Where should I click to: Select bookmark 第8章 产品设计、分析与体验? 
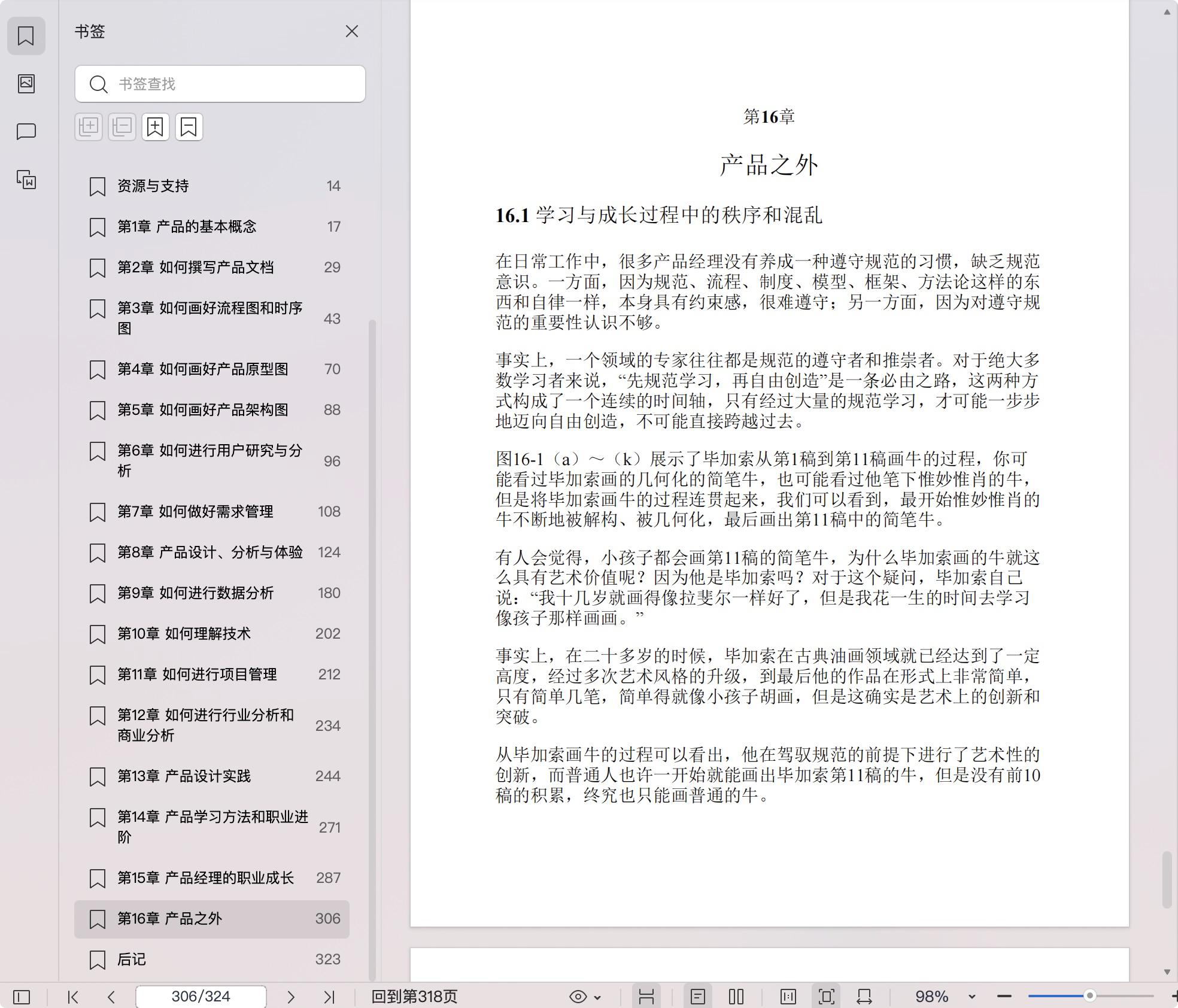coord(212,552)
